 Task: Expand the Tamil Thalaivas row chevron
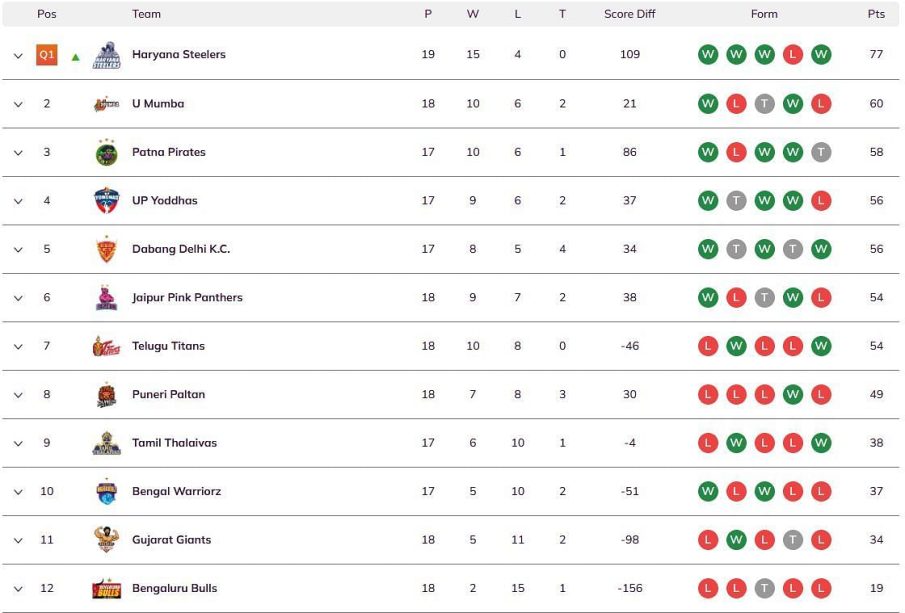[x=18, y=444]
